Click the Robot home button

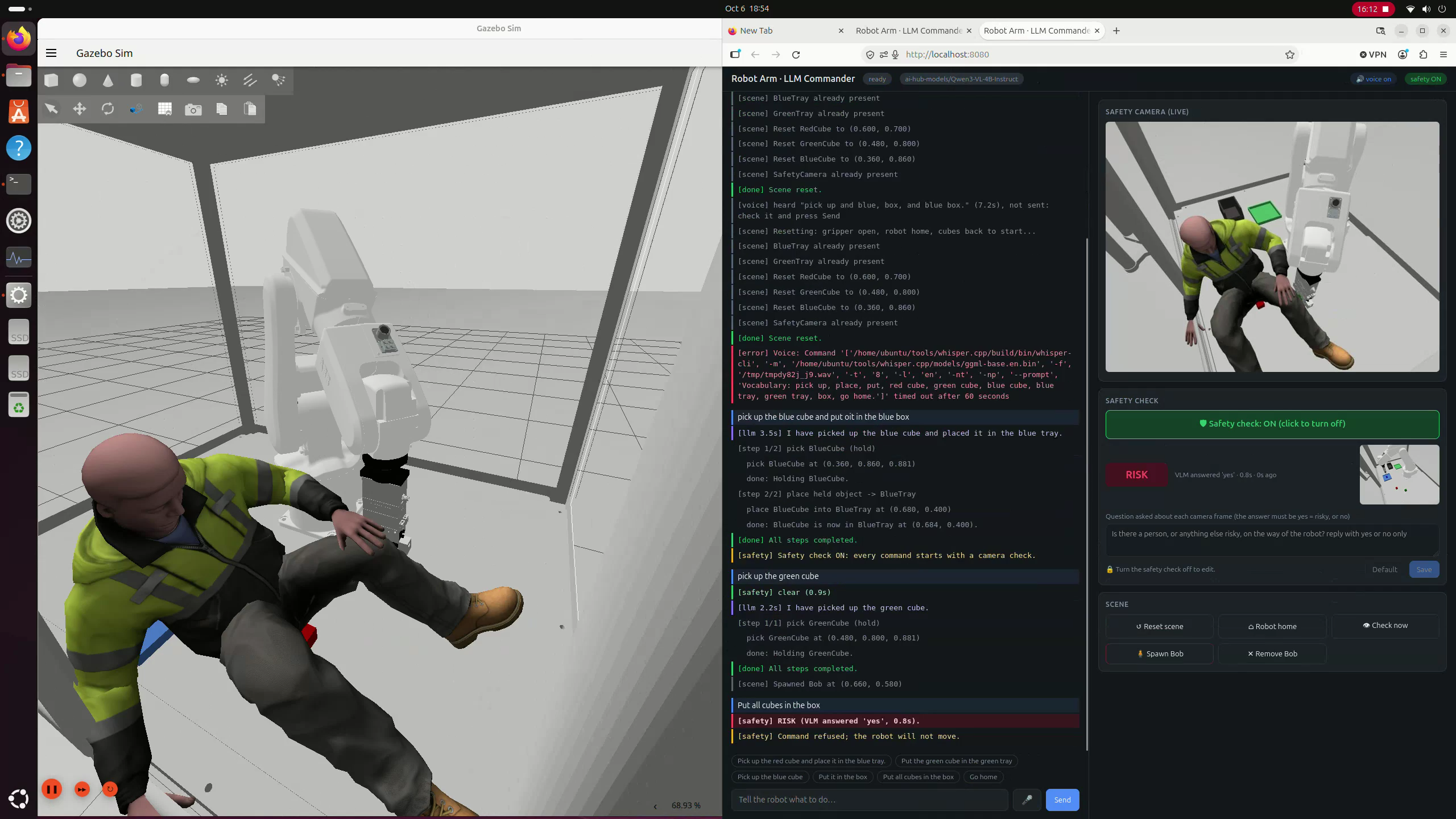pos(1272,626)
